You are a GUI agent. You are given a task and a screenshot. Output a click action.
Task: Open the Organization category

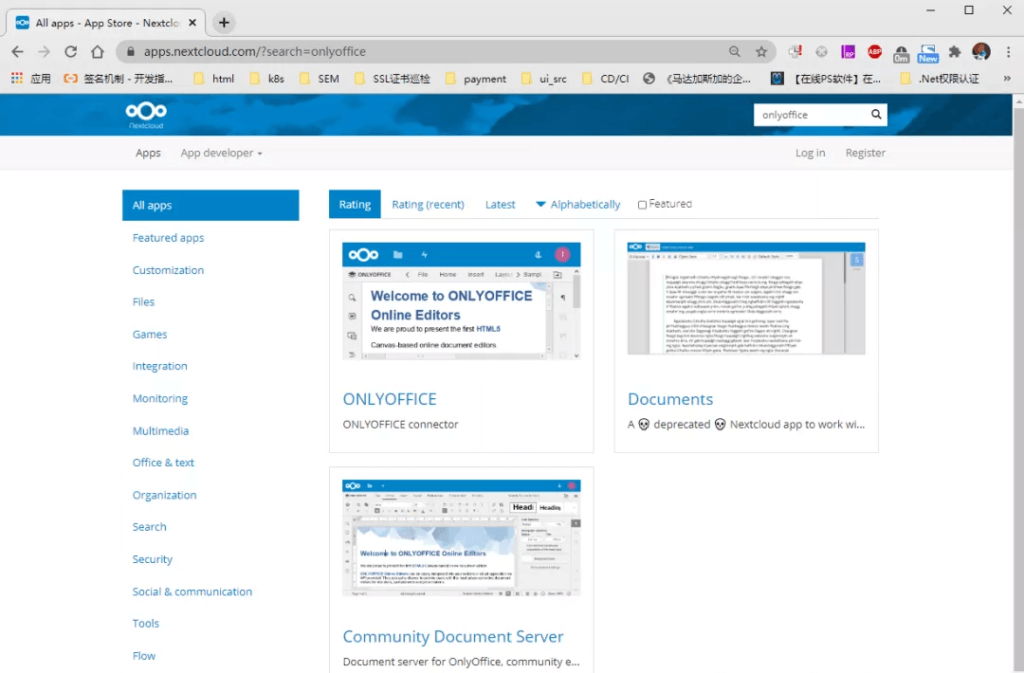pyautogui.click(x=164, y=495)
